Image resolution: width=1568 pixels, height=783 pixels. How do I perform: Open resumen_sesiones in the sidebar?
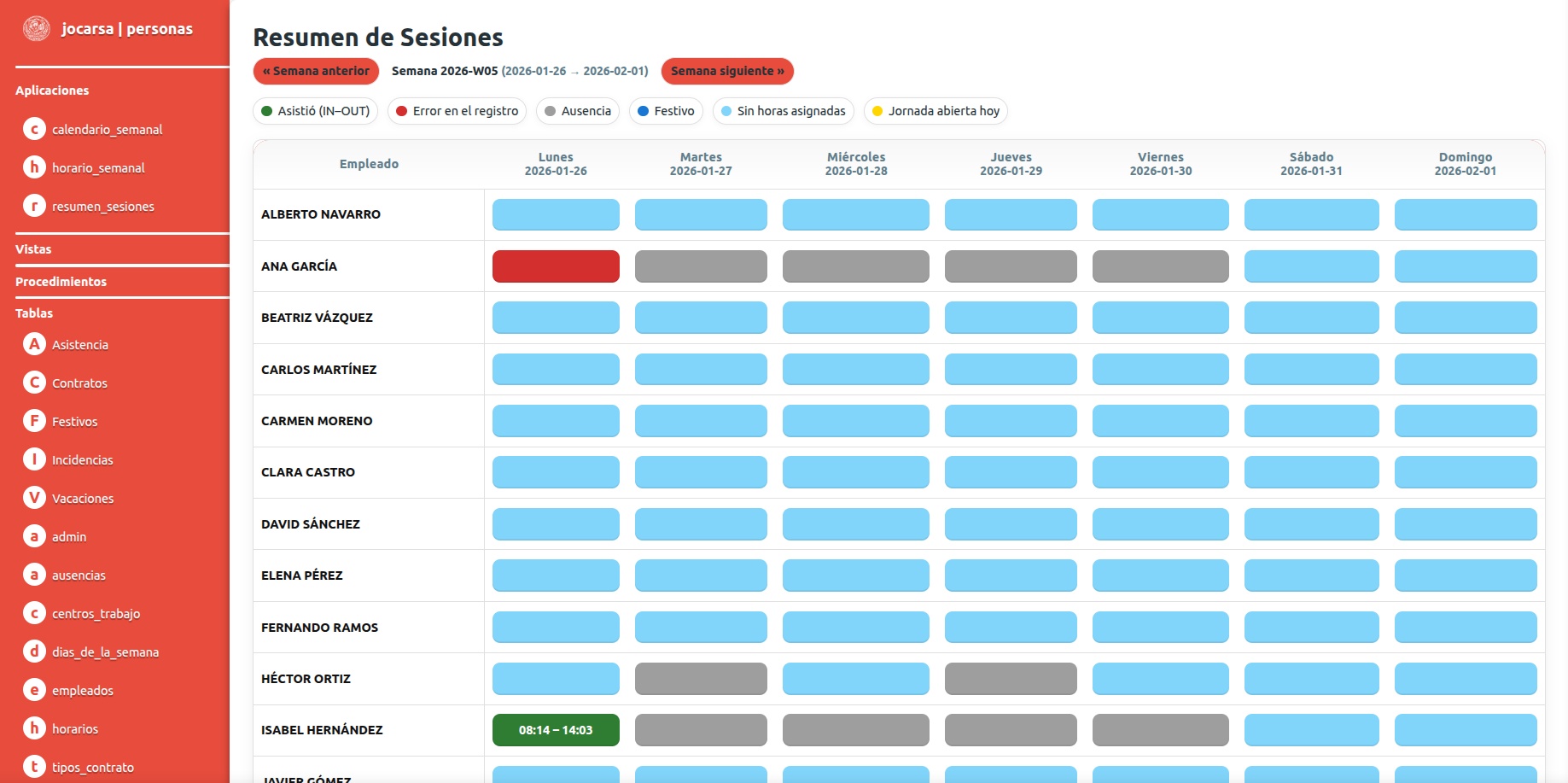(102, 207)
